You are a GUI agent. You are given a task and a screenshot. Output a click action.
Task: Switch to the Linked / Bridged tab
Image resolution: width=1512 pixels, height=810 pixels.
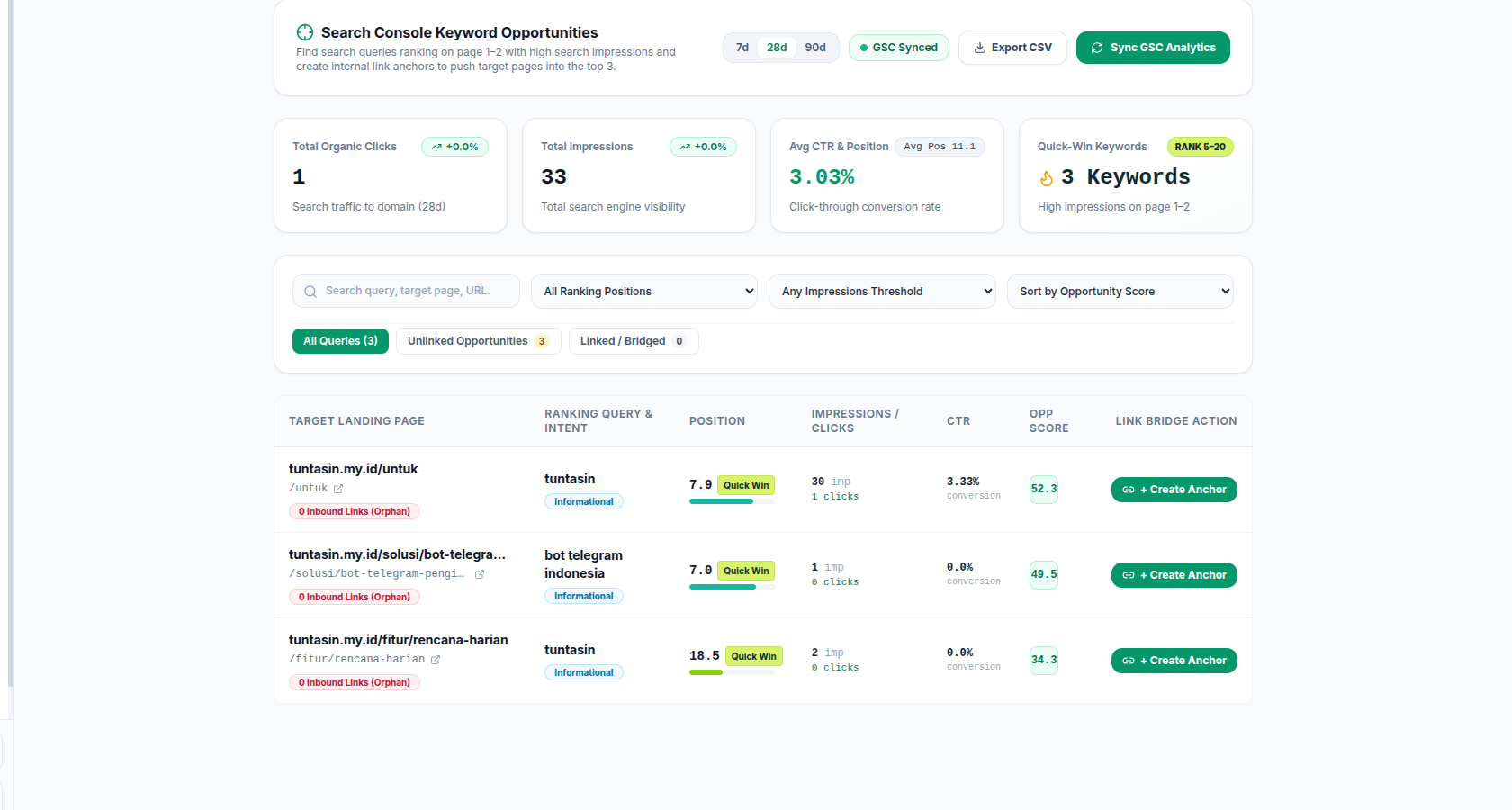(634, 341)
